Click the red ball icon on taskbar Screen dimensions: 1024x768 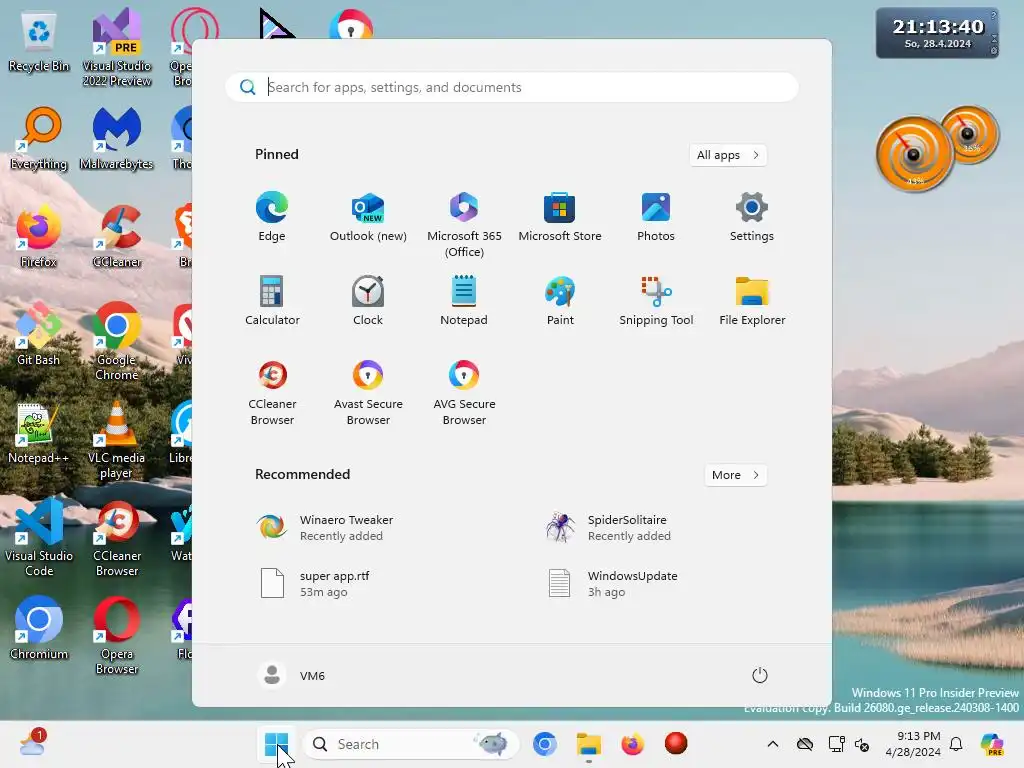click(676, 744)
